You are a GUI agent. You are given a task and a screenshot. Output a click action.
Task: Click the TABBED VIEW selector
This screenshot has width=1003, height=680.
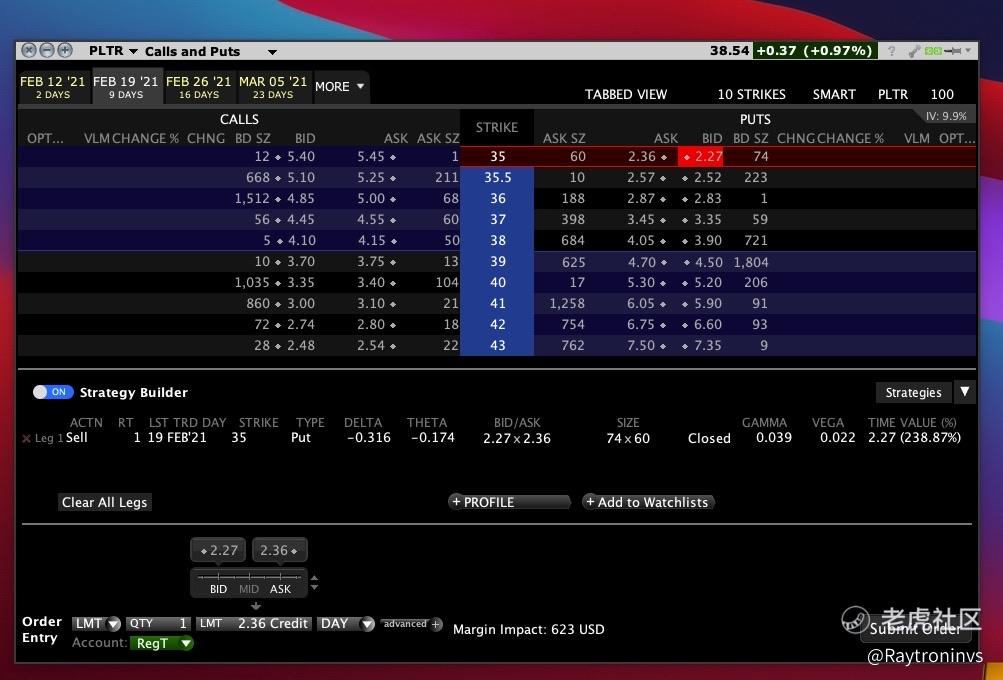(x=626, y=95)
